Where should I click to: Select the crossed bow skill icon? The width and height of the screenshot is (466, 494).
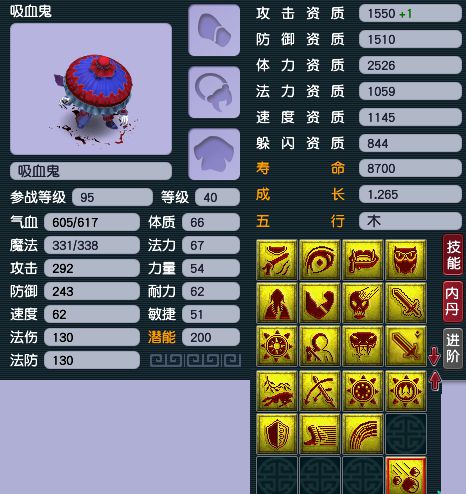coord(320,390)
